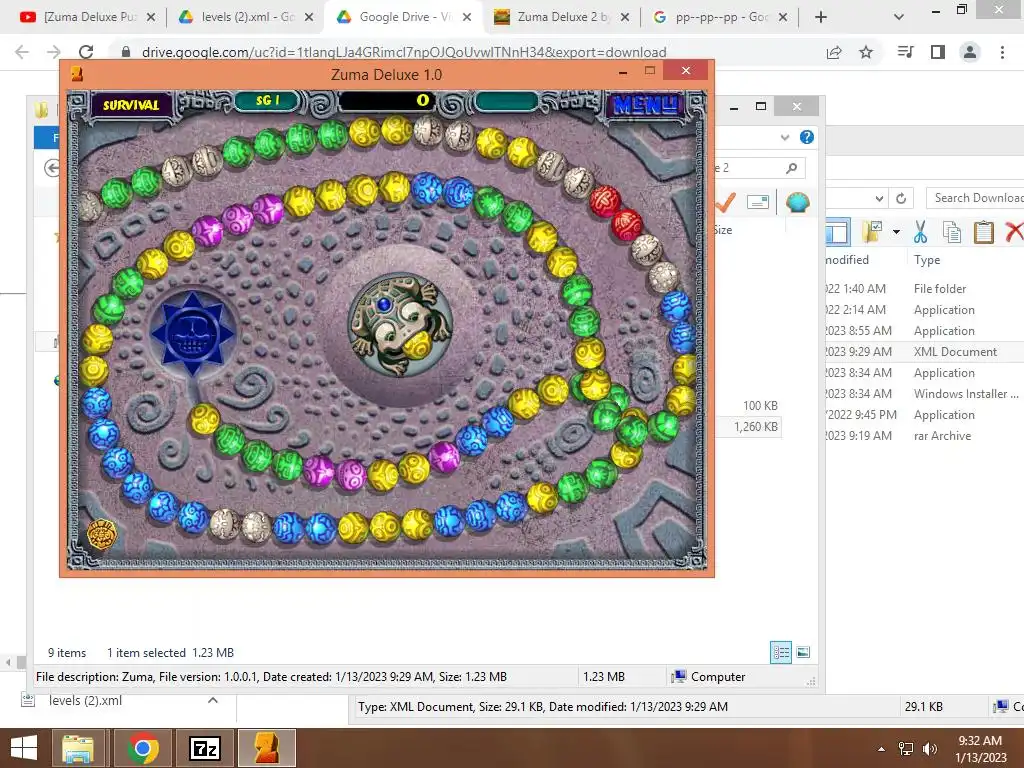The height and width of the screenshot is (768, 1024).
Task: Click the Cut scissors icon
Action: (920, 231)
